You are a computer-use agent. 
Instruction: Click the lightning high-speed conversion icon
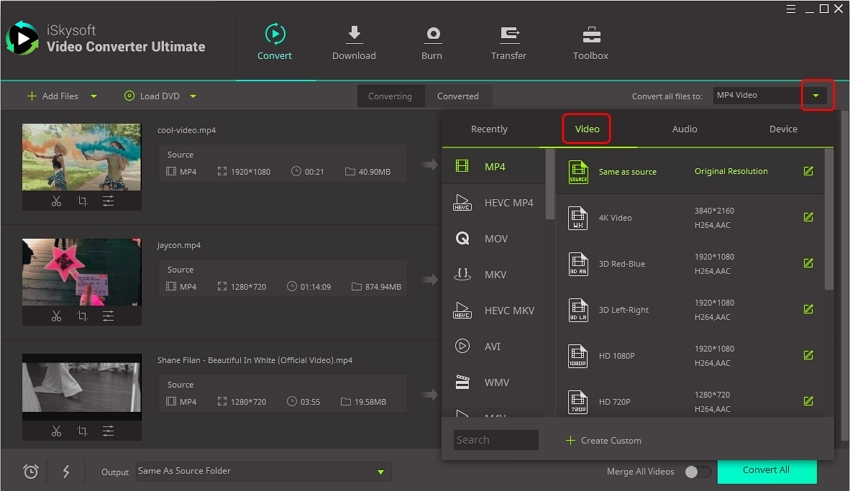click(x=66, y=471)
